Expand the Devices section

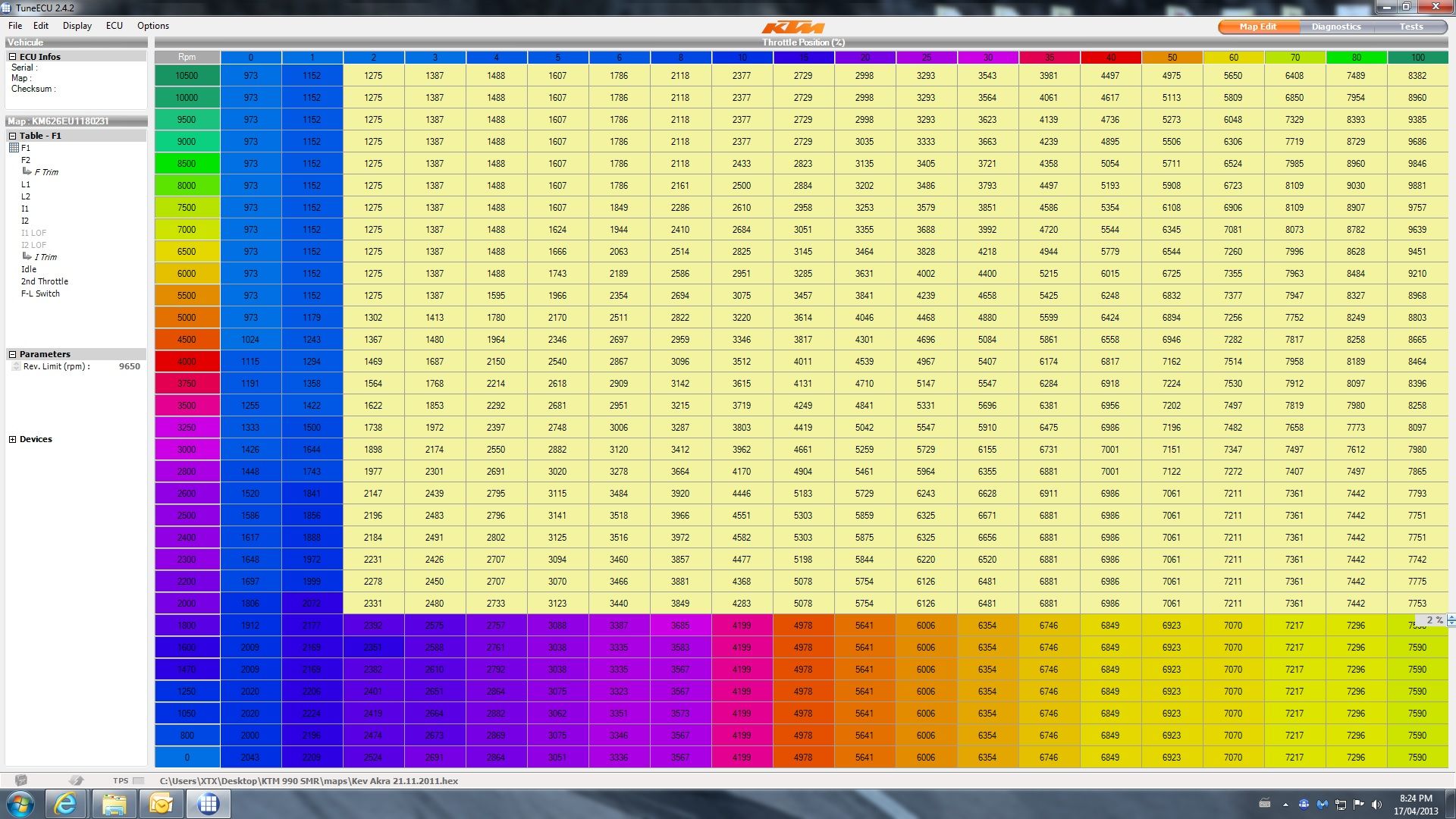coord(12,439)
